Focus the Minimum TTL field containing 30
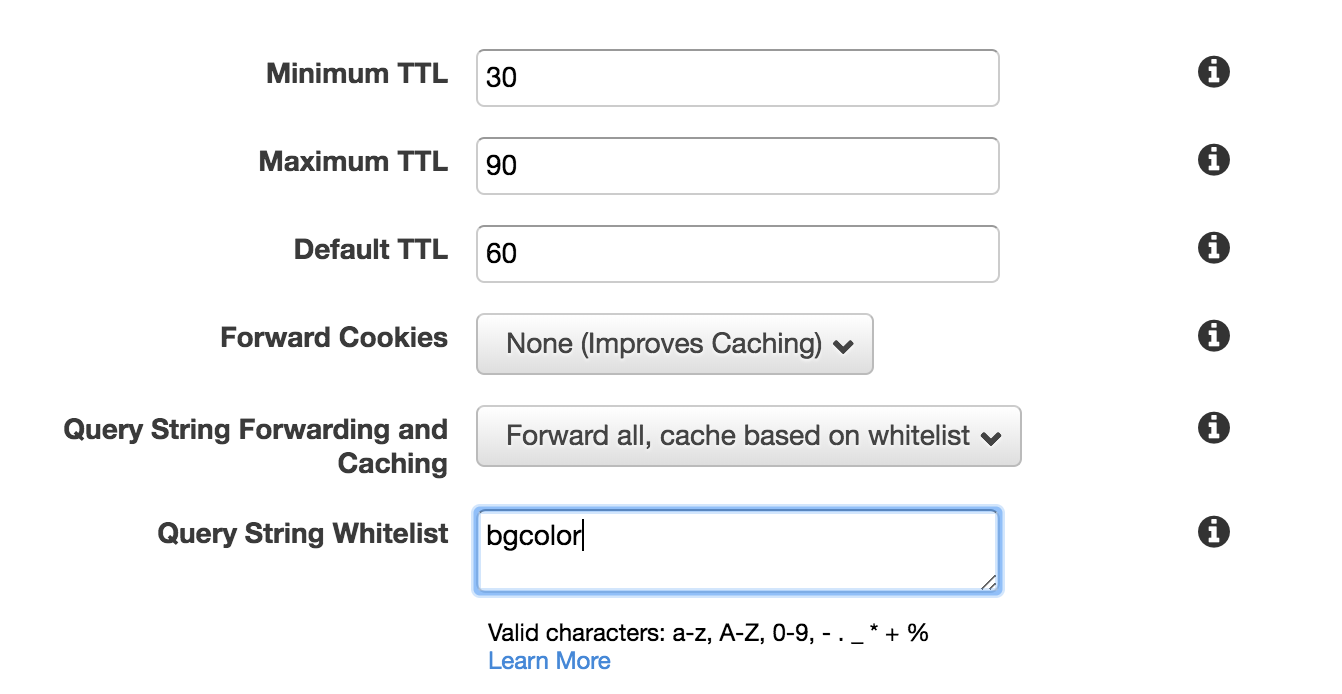Screen dimensions: 1342x694 pos(738,78)
